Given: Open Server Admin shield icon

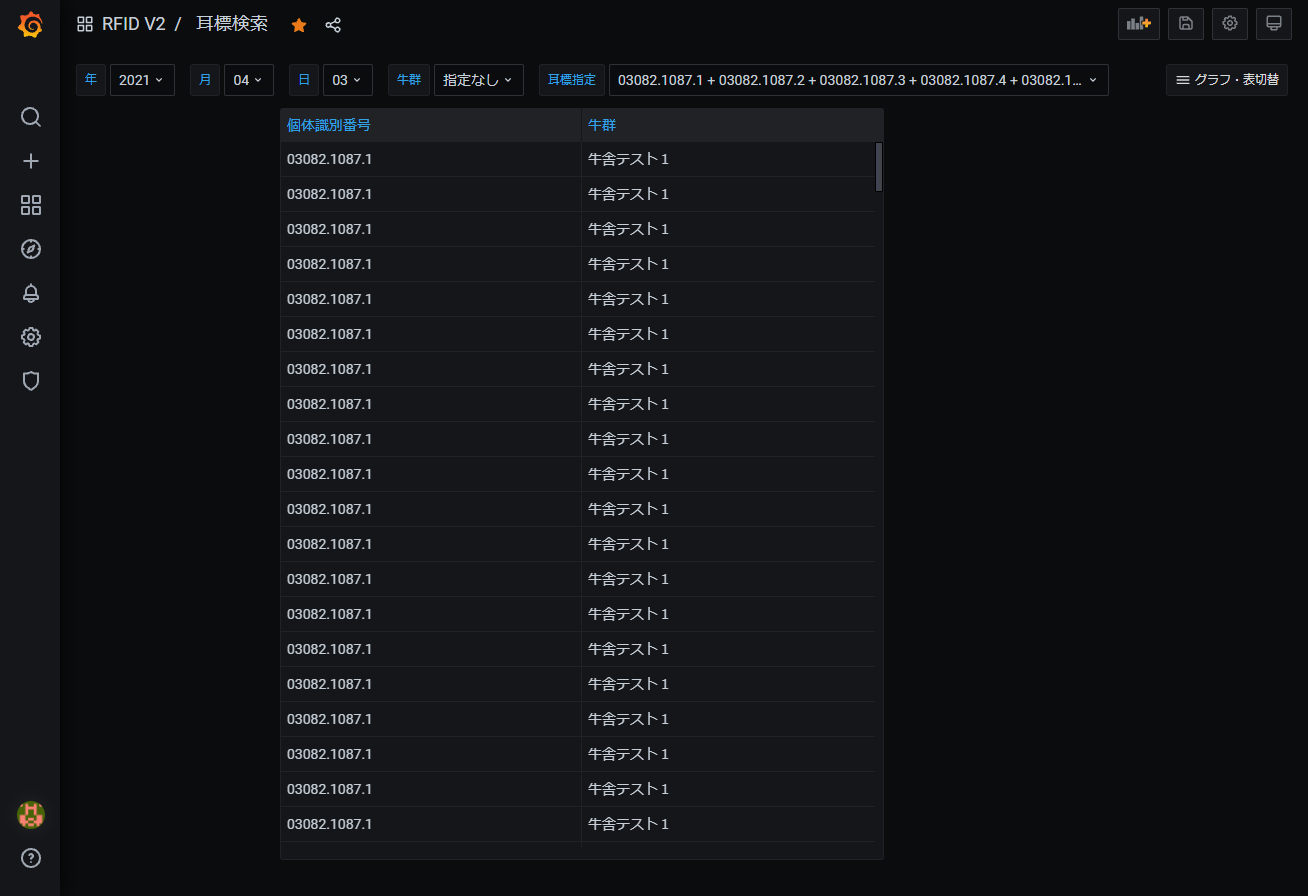Looking at the screenshot, I should point(30,381).
